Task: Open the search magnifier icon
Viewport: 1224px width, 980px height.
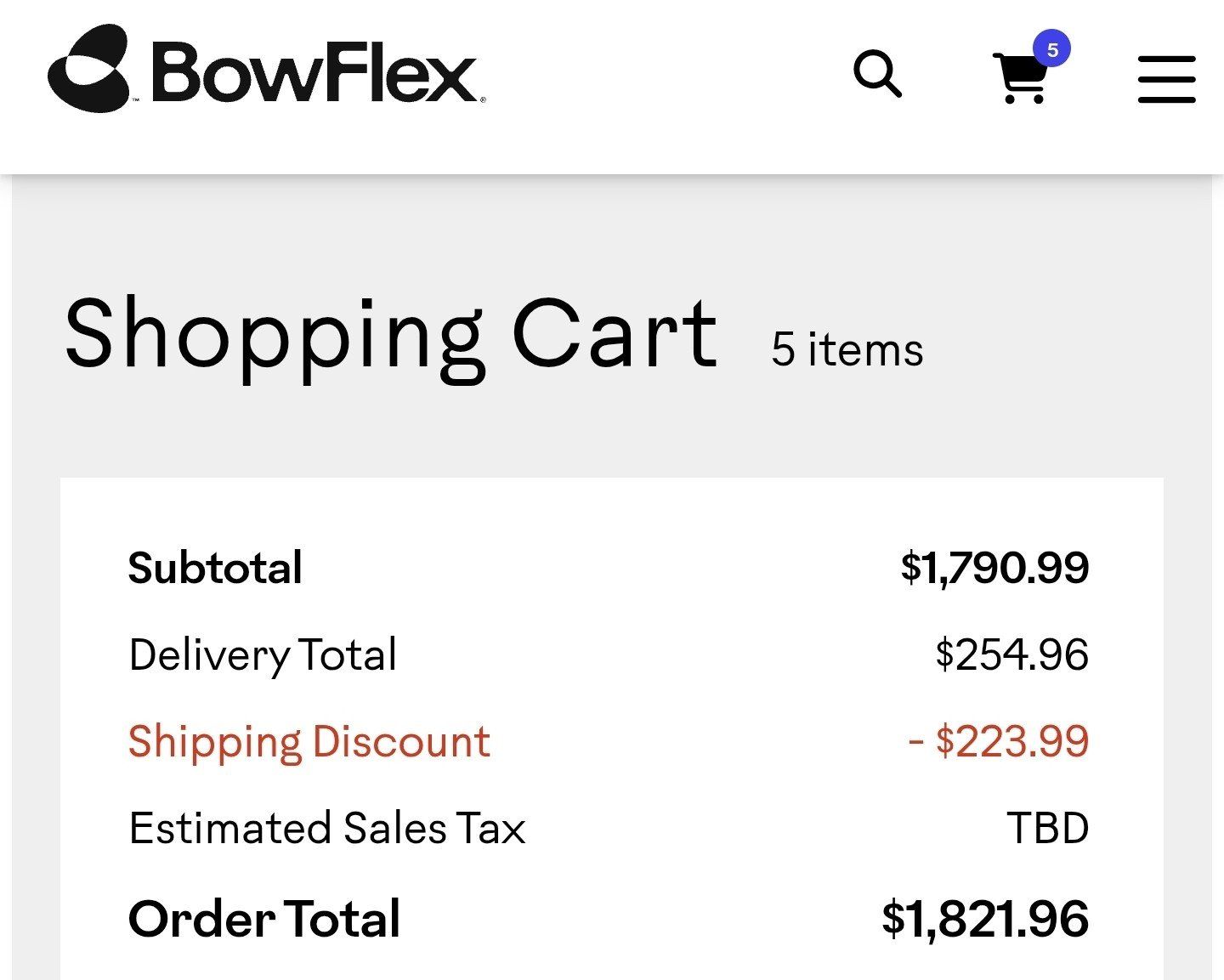Action: [x=877, y=75]
